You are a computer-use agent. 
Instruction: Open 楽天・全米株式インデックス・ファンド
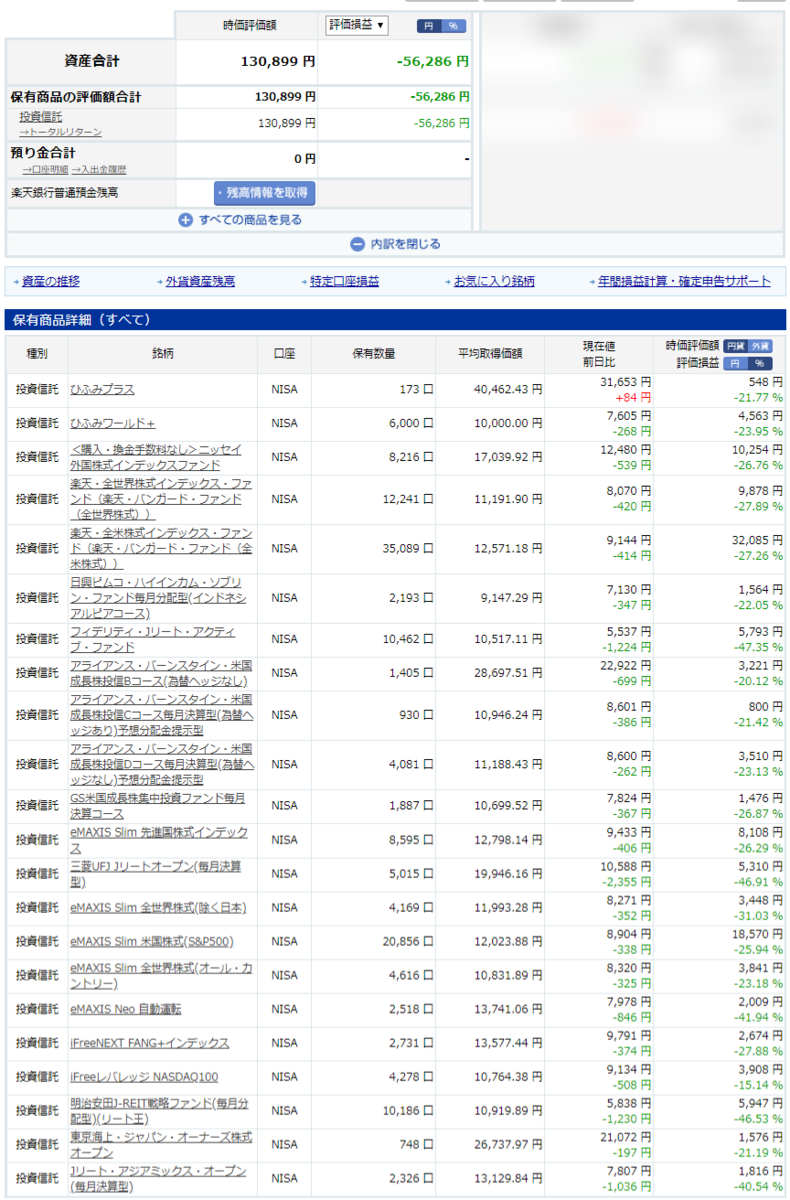click(161, 548)
